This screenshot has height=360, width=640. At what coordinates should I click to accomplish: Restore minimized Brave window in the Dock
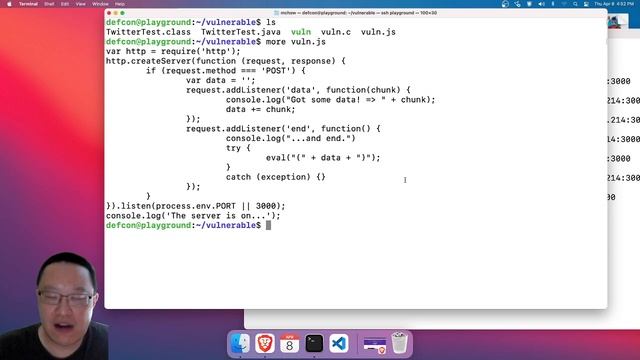375,344
